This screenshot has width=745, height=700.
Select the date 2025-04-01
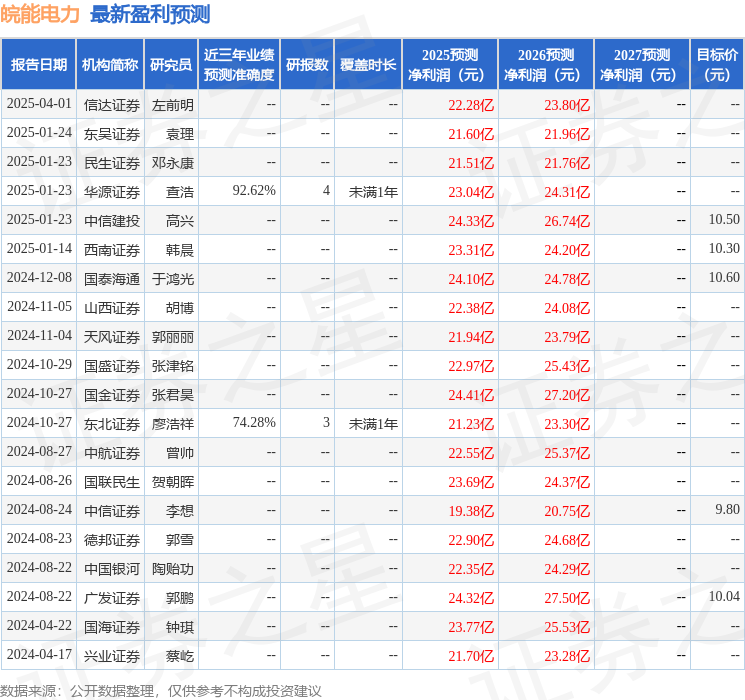[x=39, y=104]
